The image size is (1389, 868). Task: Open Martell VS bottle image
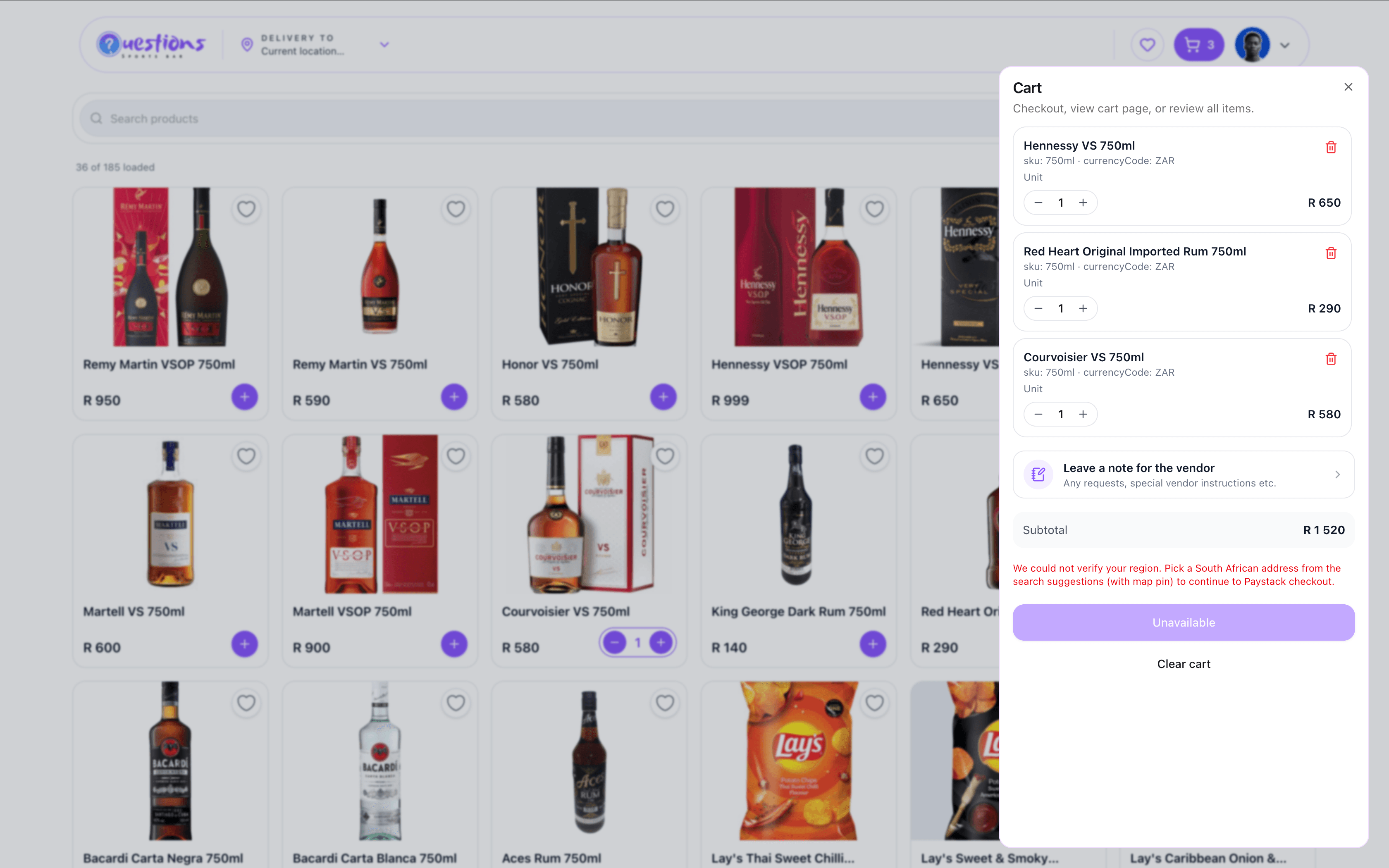coord(170,514)
